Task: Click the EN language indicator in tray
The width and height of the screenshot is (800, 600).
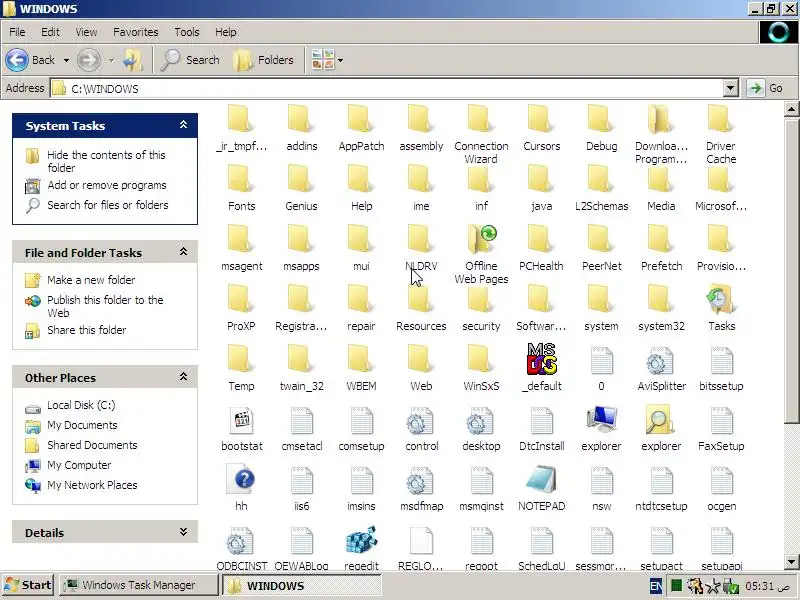Action: pyautogui.click(x=656, y=586)
